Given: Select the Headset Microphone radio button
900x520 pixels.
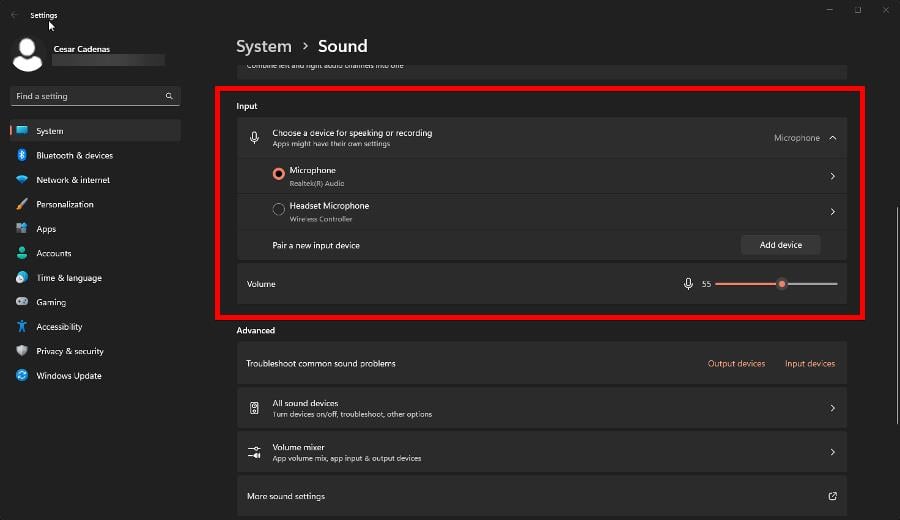Looking at the screenshot, I should [278, 209].
